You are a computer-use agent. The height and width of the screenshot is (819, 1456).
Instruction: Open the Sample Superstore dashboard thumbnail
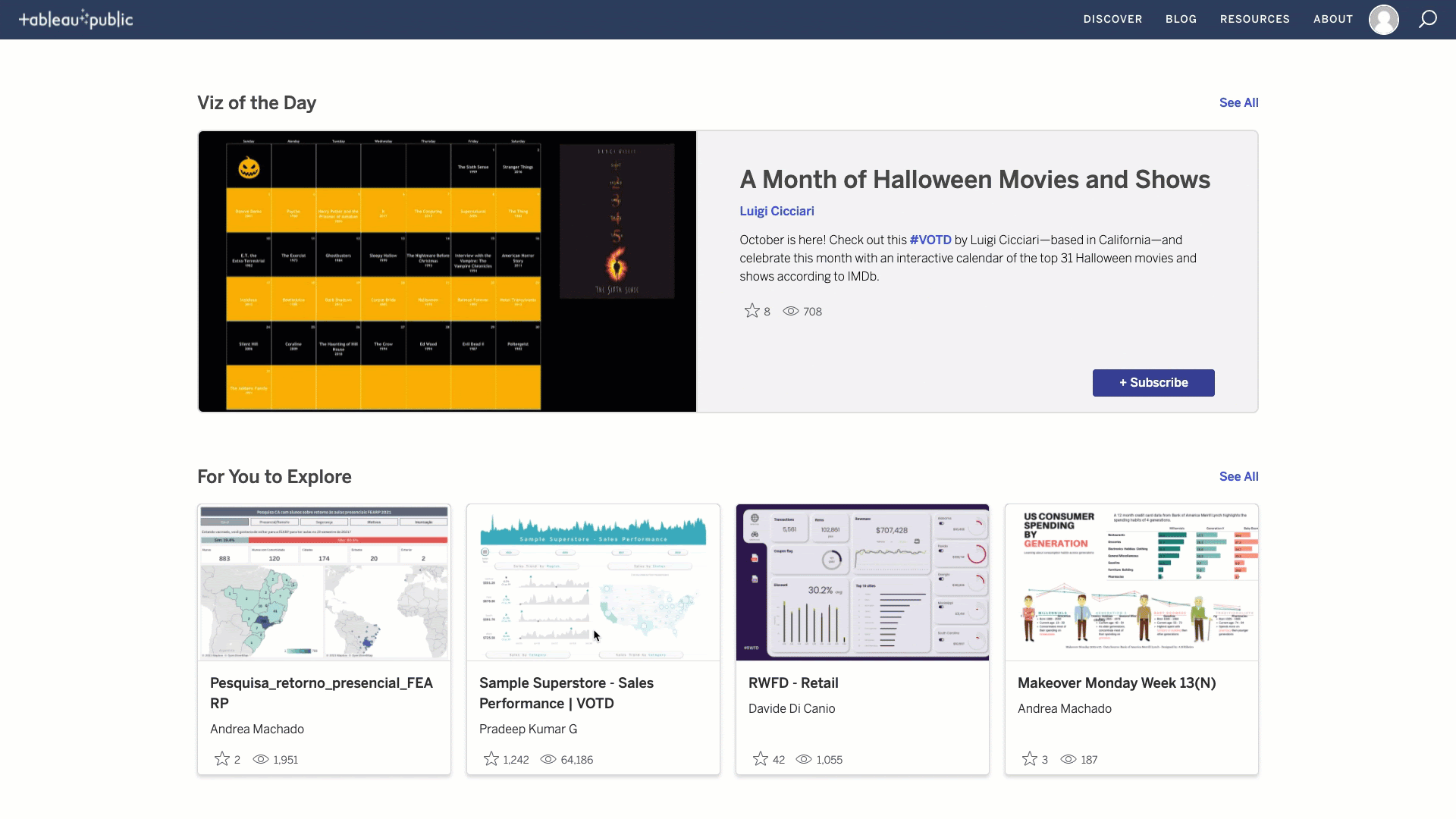coord(593,582)
